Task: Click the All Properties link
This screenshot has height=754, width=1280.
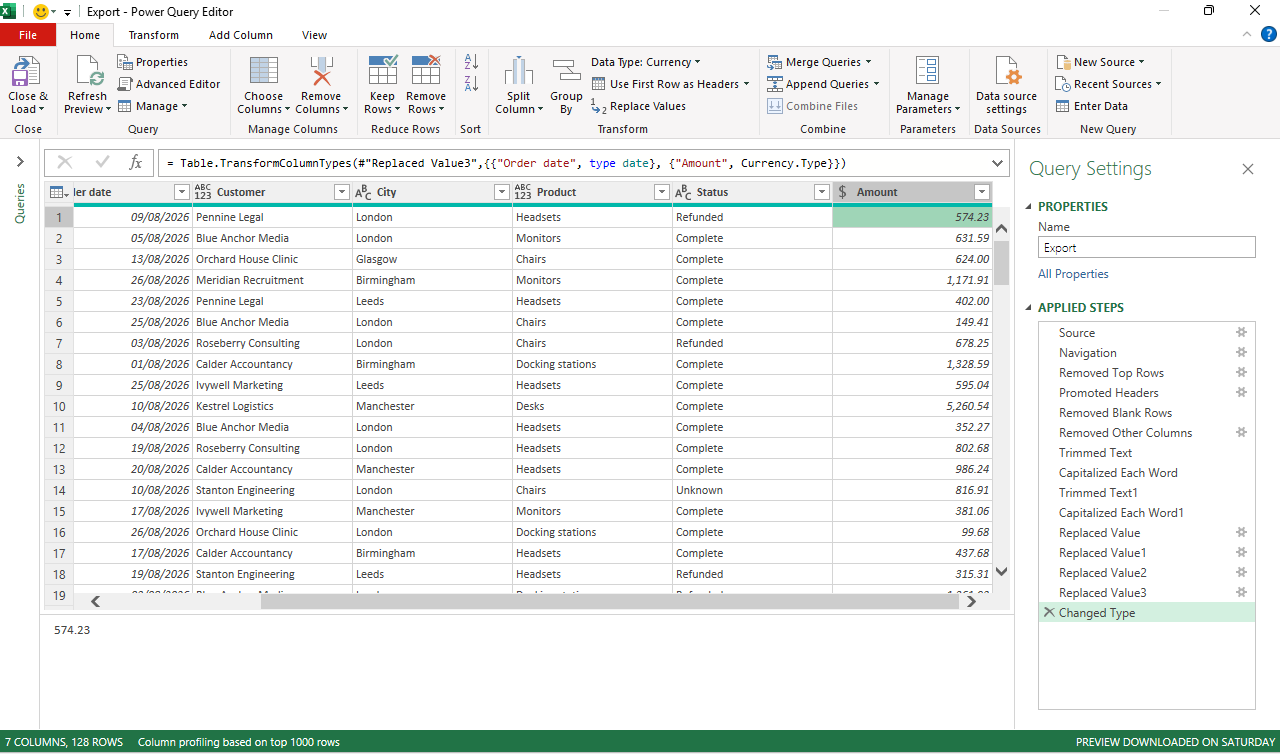Action: point(1073,274)
